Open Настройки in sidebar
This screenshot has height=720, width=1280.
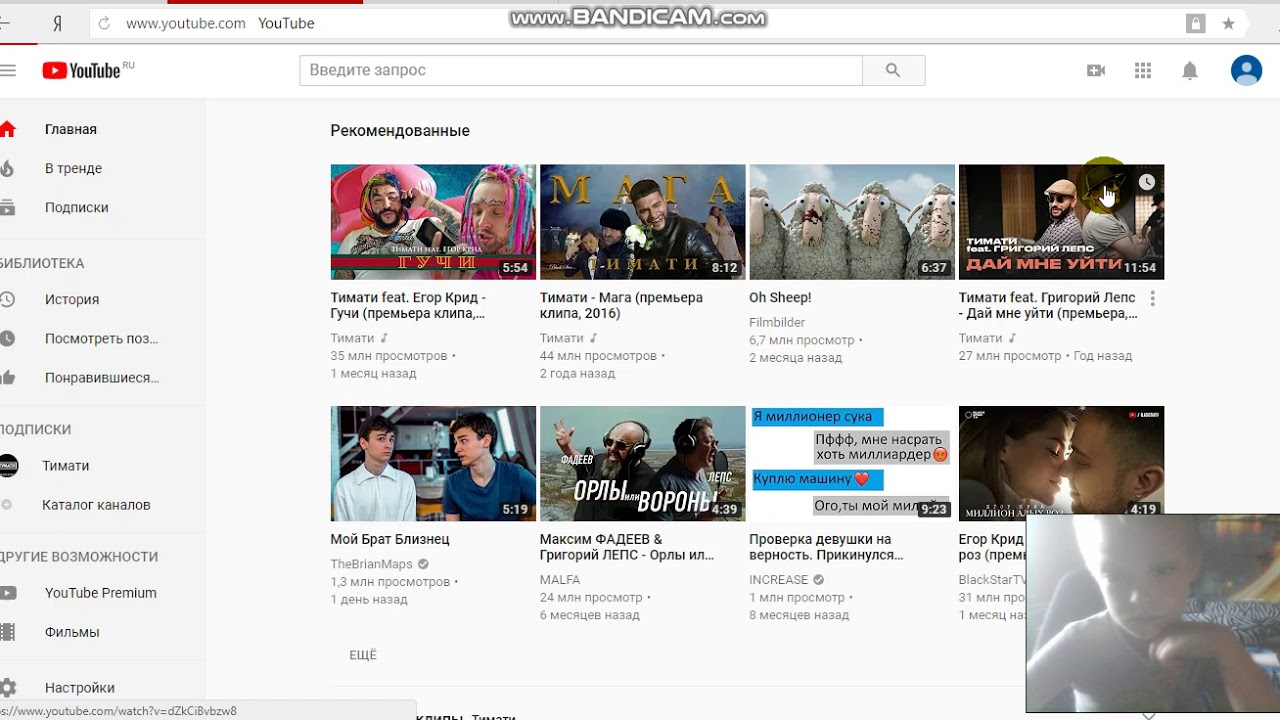click(80, 688)
